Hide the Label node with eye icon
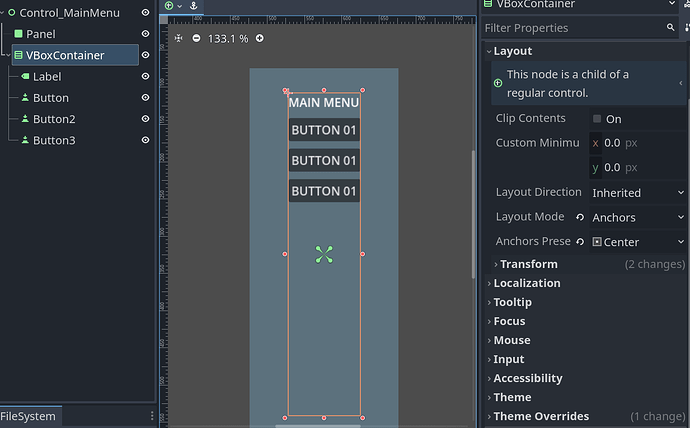The height and width of the screenshot is (428, 690). [x=146, y=76]
